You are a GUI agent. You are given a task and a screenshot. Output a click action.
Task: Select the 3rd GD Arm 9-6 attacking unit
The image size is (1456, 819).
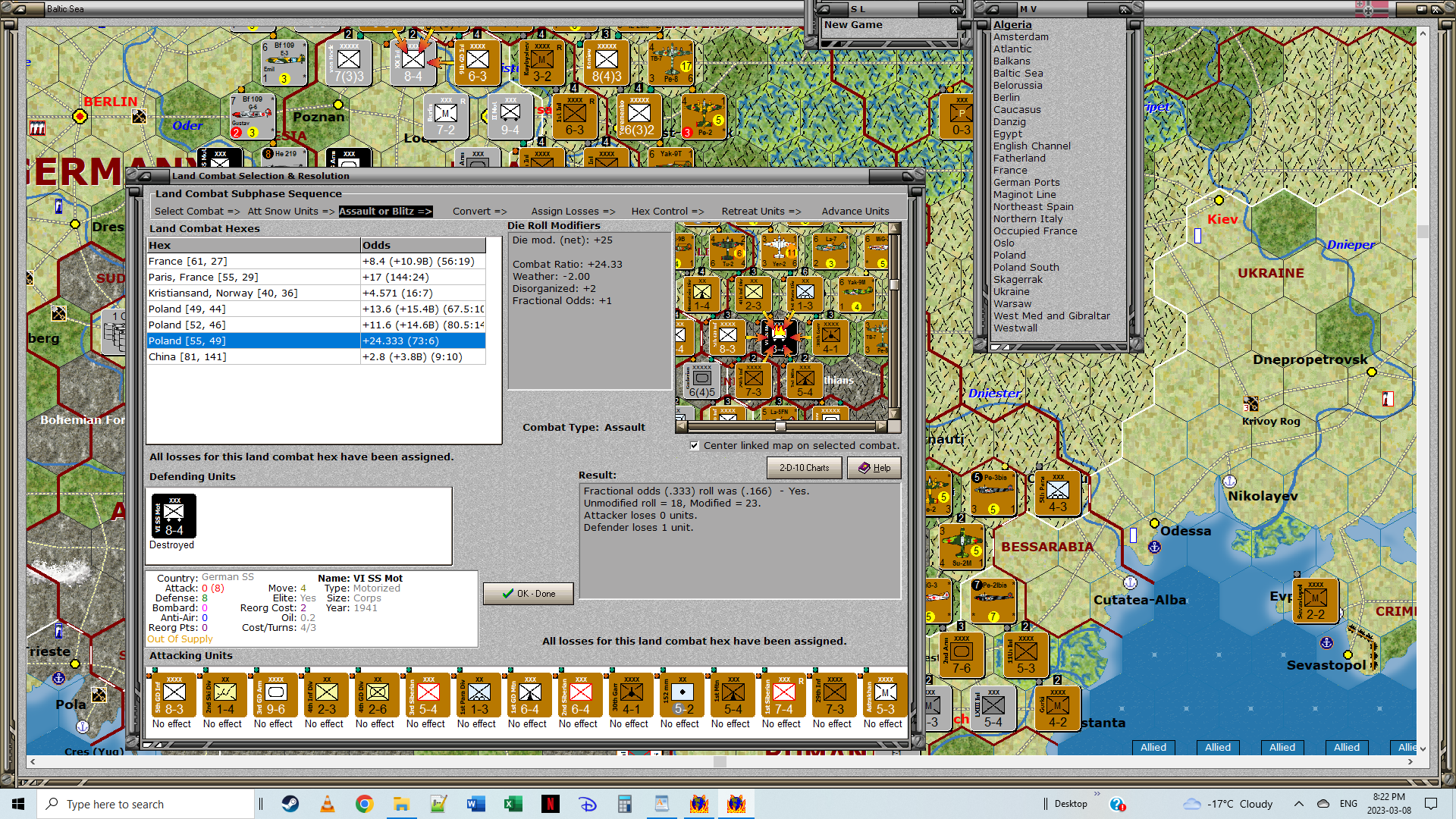[276, 696]
